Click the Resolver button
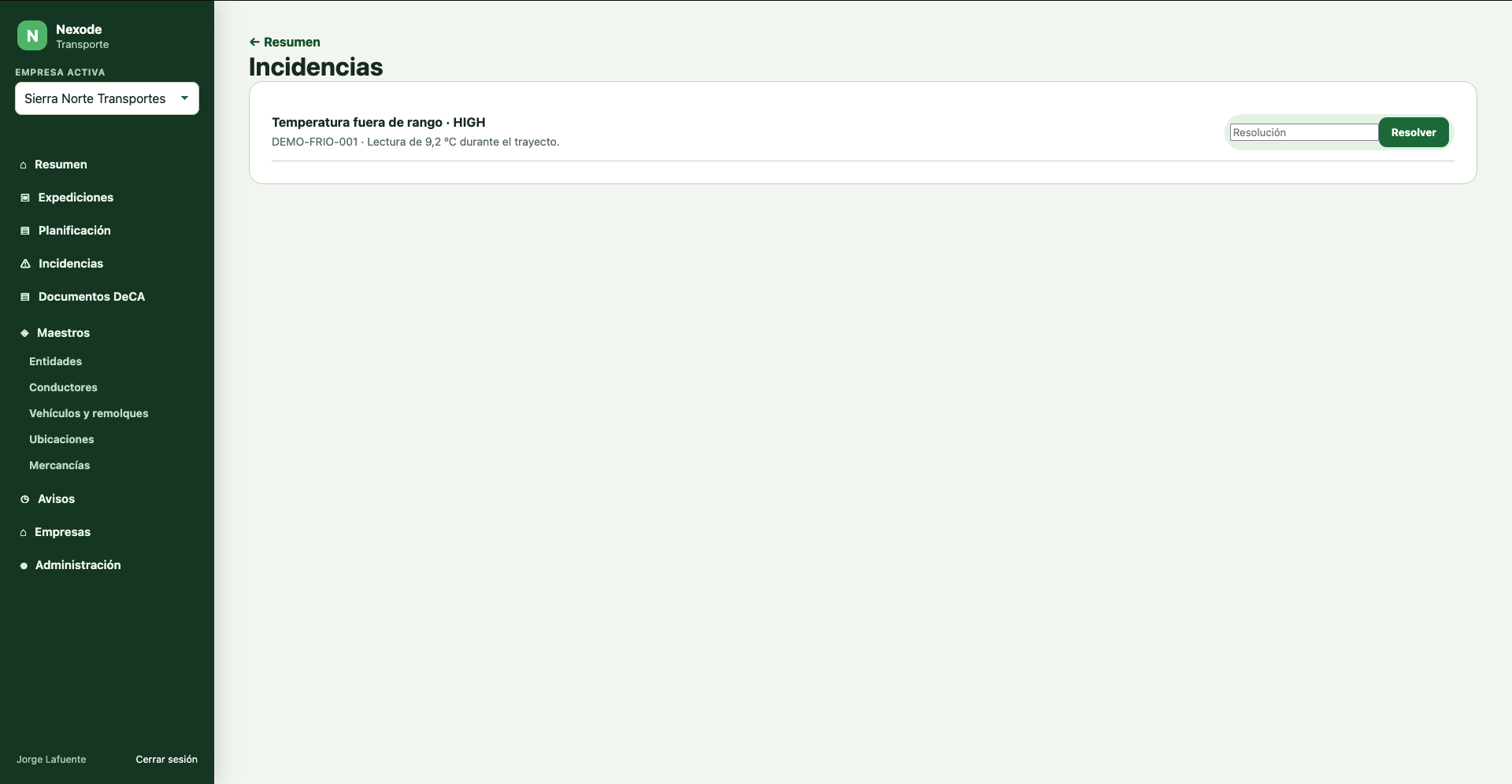The width and height of the screenshot is (1512, 784). point(1414,132)
